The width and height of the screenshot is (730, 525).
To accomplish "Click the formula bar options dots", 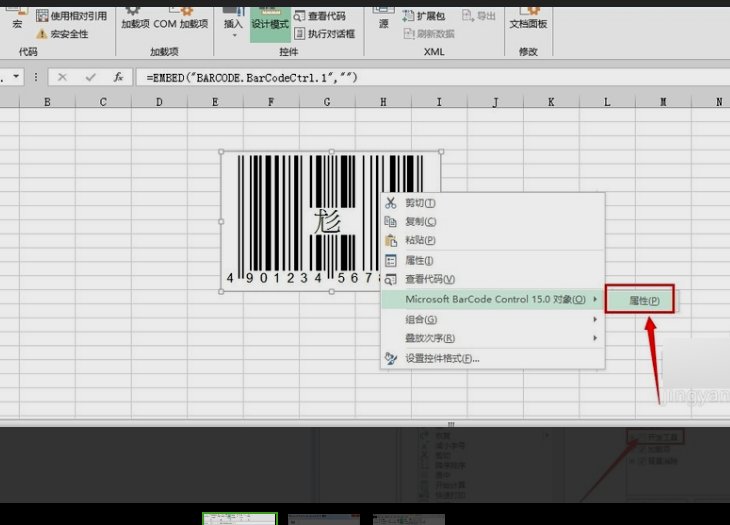I will point(36,77).
